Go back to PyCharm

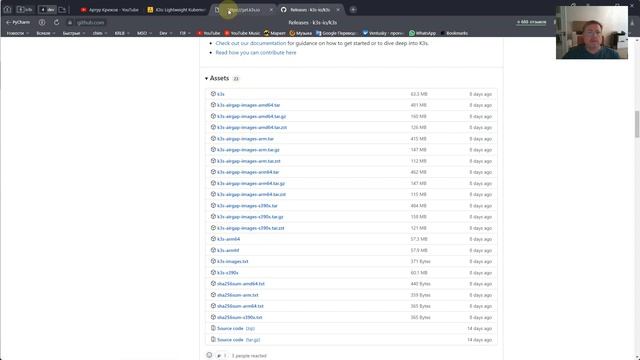18,22
